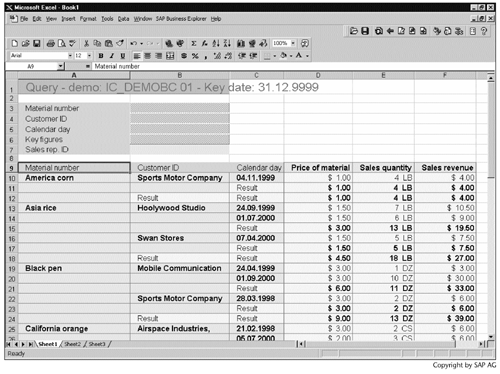Toggle Align Left button
This screenshot has height=374, width=500.
click(137, 56)
